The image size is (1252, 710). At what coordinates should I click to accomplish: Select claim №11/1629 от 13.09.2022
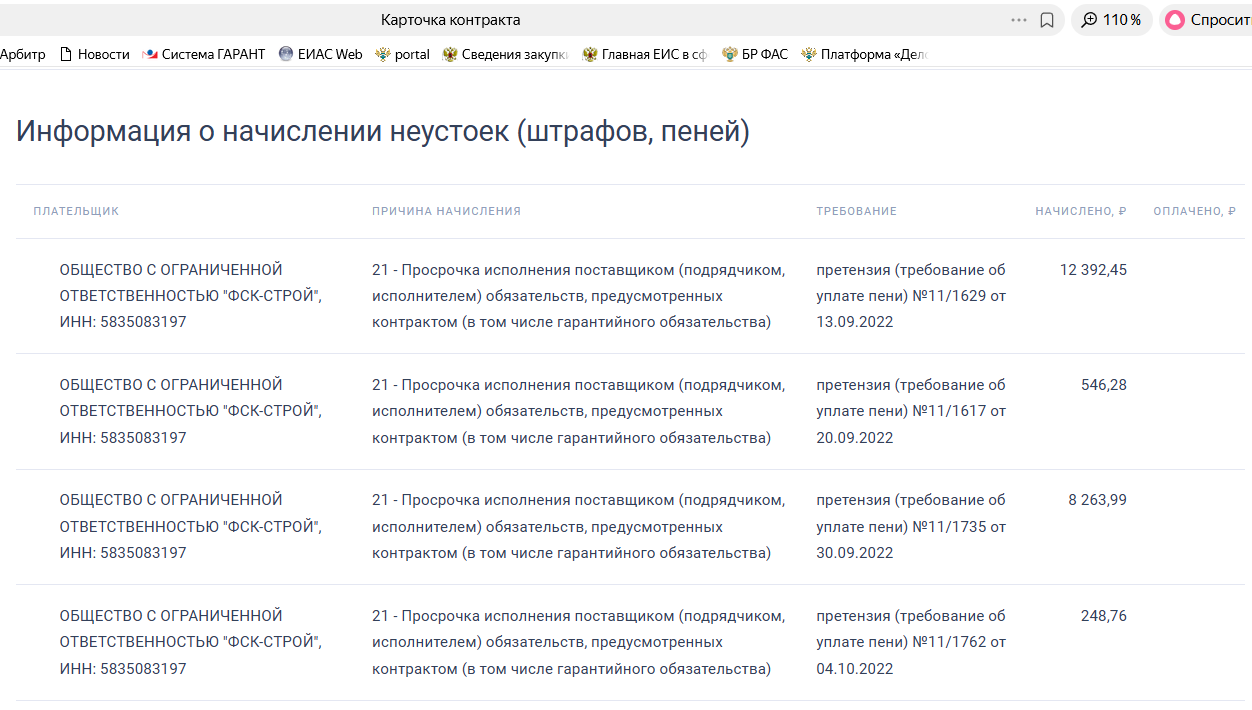point(911,296)
